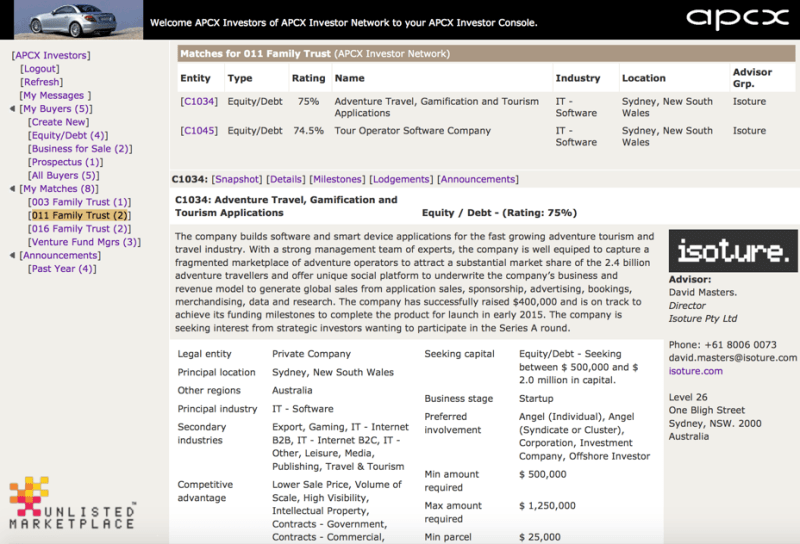Viewport: 800px width, 544px height.
Task: Collapse the My Buyers tree node
Action: [x=12, y=109]
